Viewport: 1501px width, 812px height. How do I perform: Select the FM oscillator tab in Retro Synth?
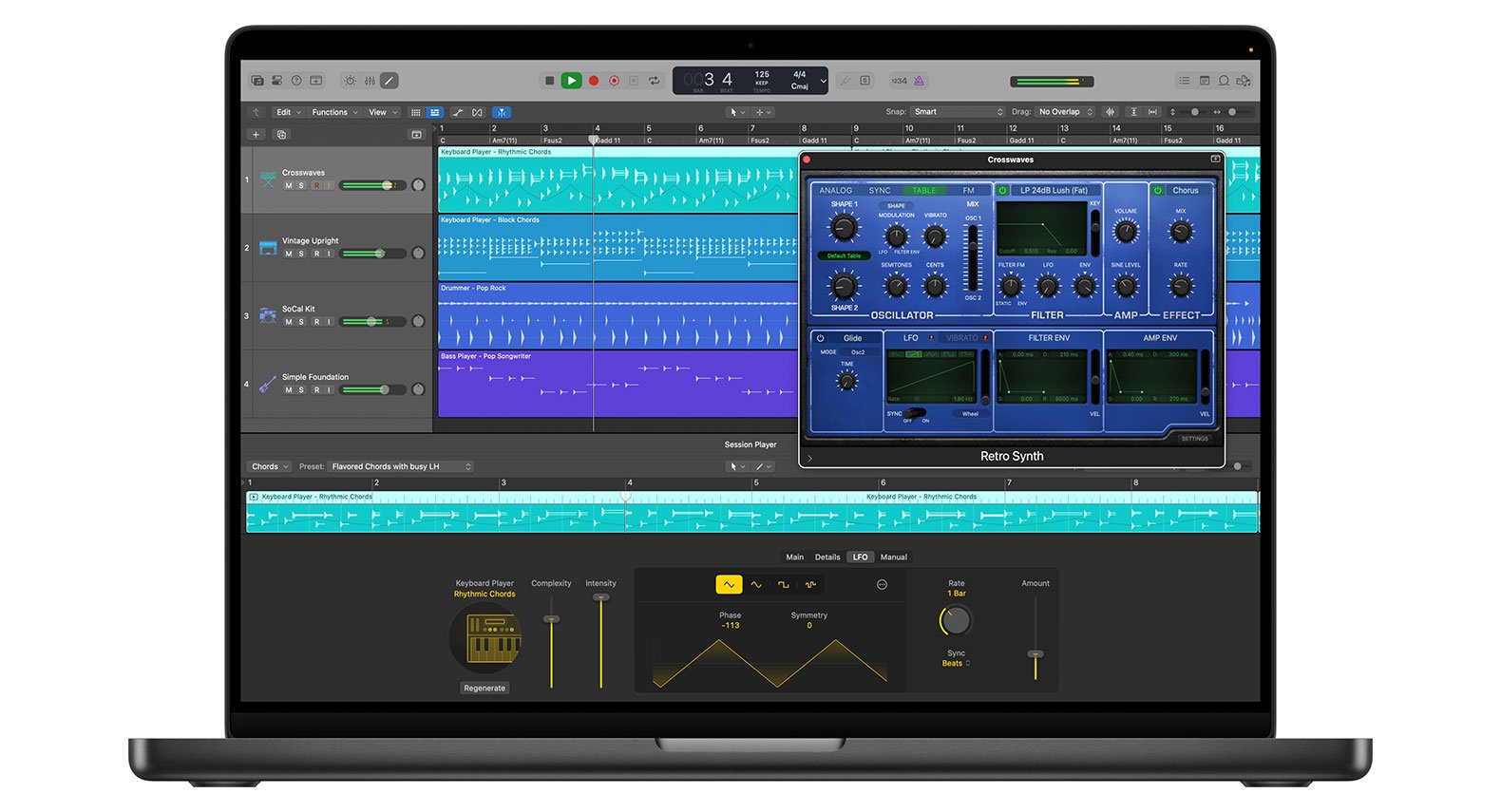click(x=969, y=190)
